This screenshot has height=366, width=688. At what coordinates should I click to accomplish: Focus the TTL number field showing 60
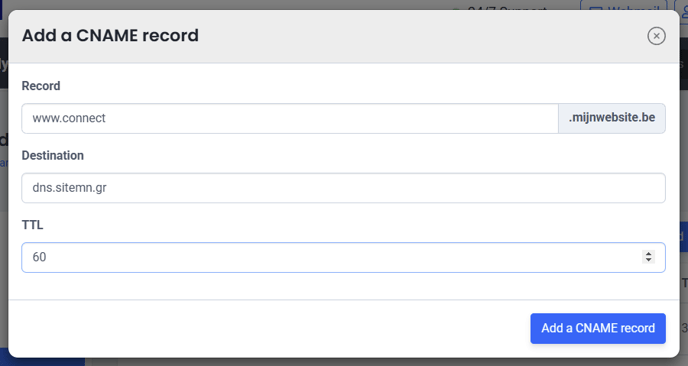tap(344, 257)
